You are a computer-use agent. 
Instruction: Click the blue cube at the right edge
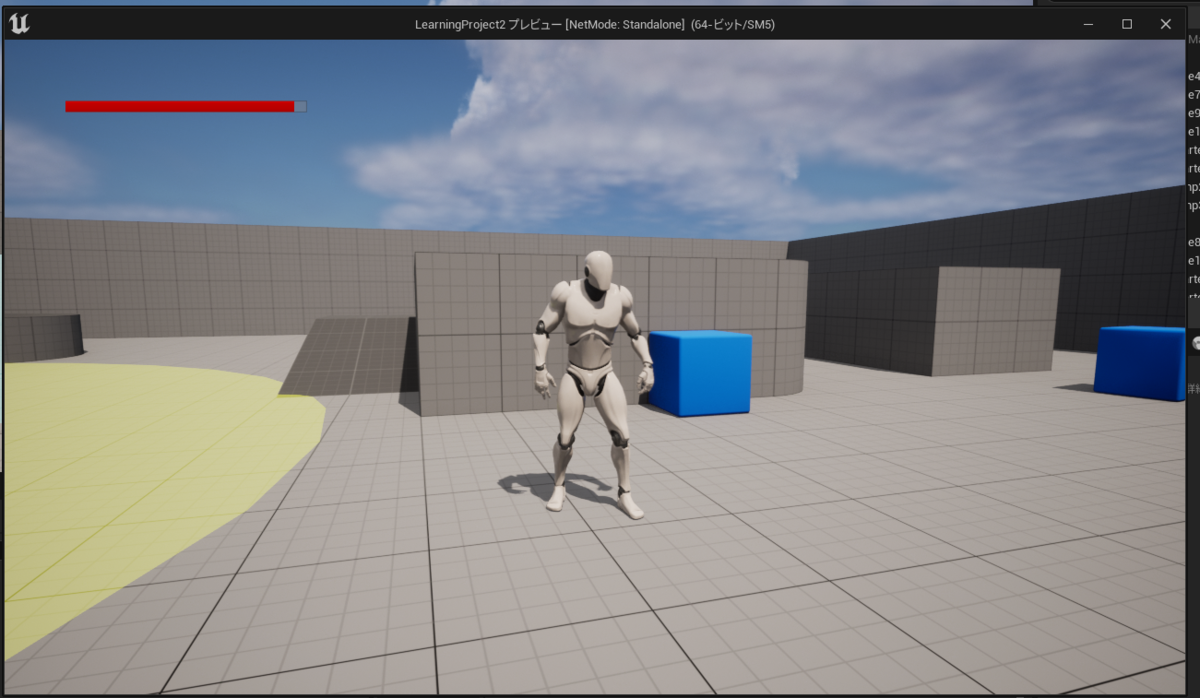pyautogui.click(x=1139, y=363)
